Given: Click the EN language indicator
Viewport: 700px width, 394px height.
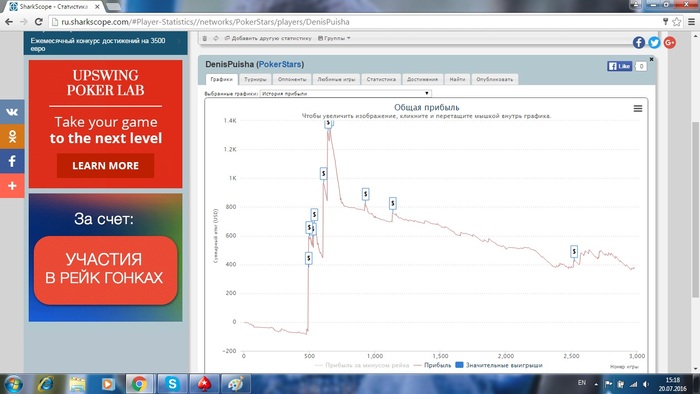Looking at the screenshot, I should pos(582,382).
